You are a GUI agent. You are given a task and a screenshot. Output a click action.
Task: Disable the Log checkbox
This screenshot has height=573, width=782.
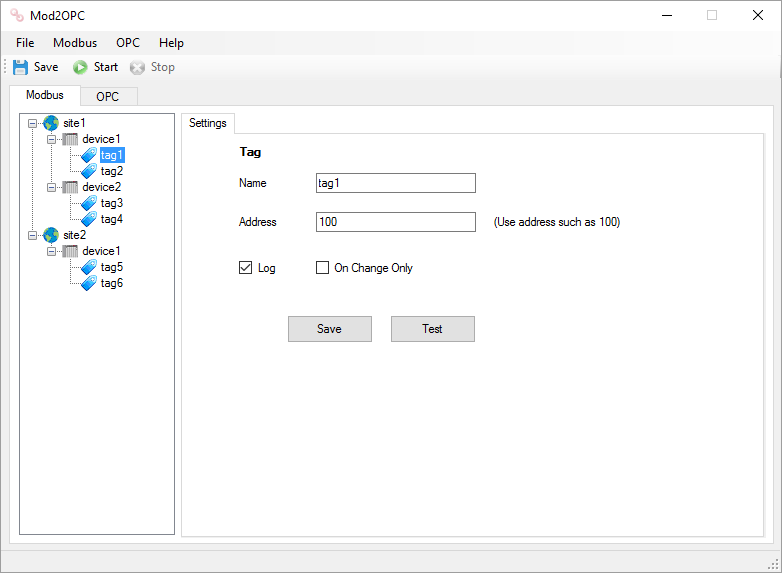coord(245,268)
